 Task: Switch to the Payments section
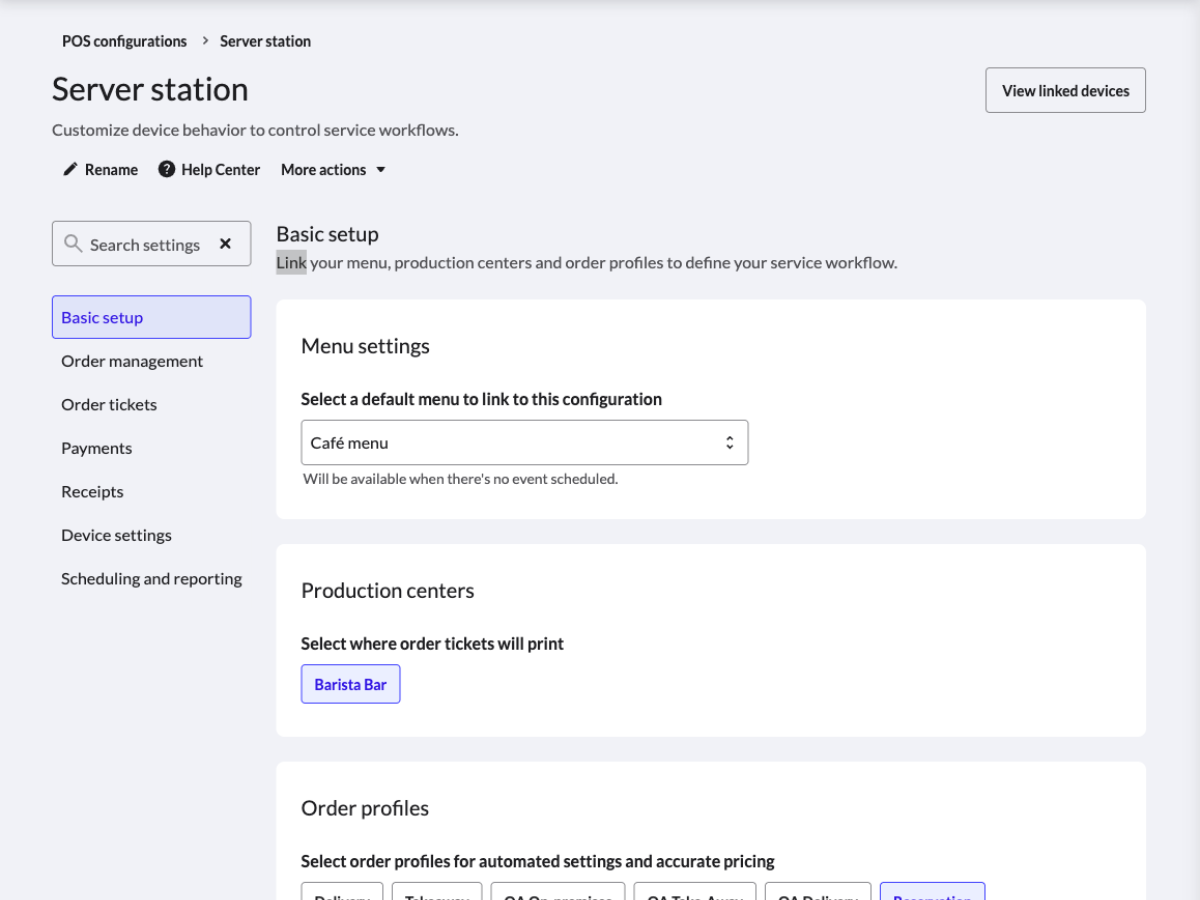96,447
